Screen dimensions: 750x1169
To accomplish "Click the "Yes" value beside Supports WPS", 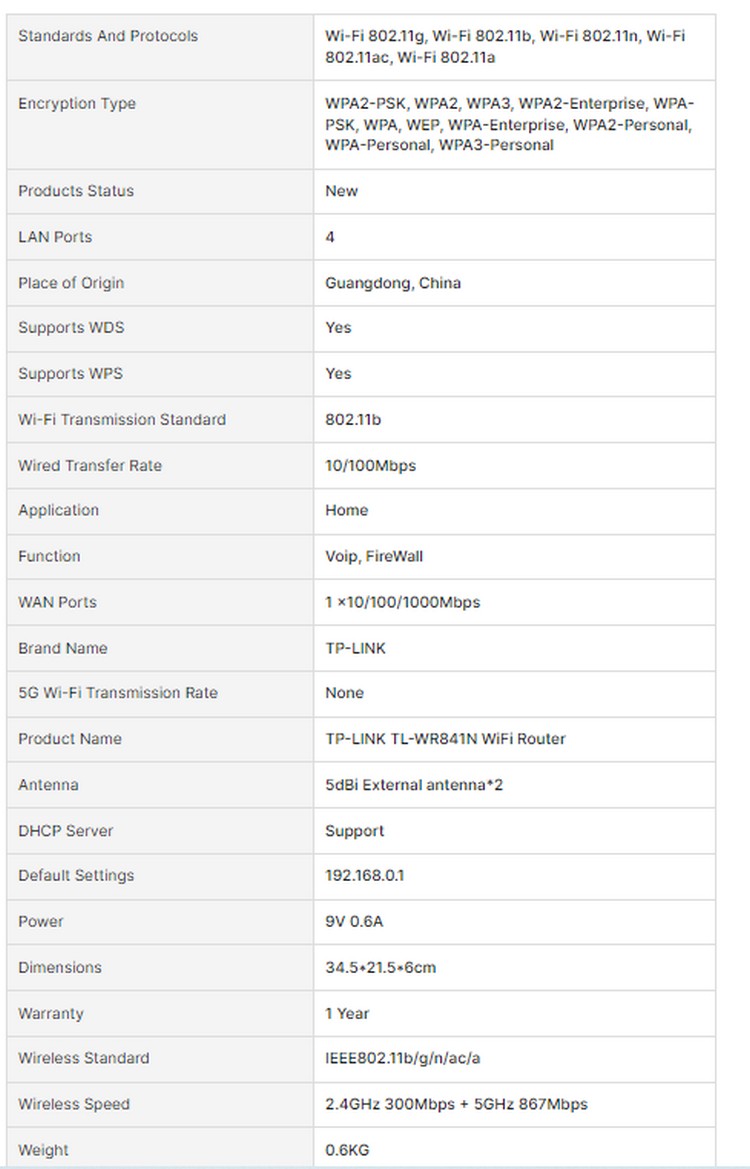I will coord(338,374).
